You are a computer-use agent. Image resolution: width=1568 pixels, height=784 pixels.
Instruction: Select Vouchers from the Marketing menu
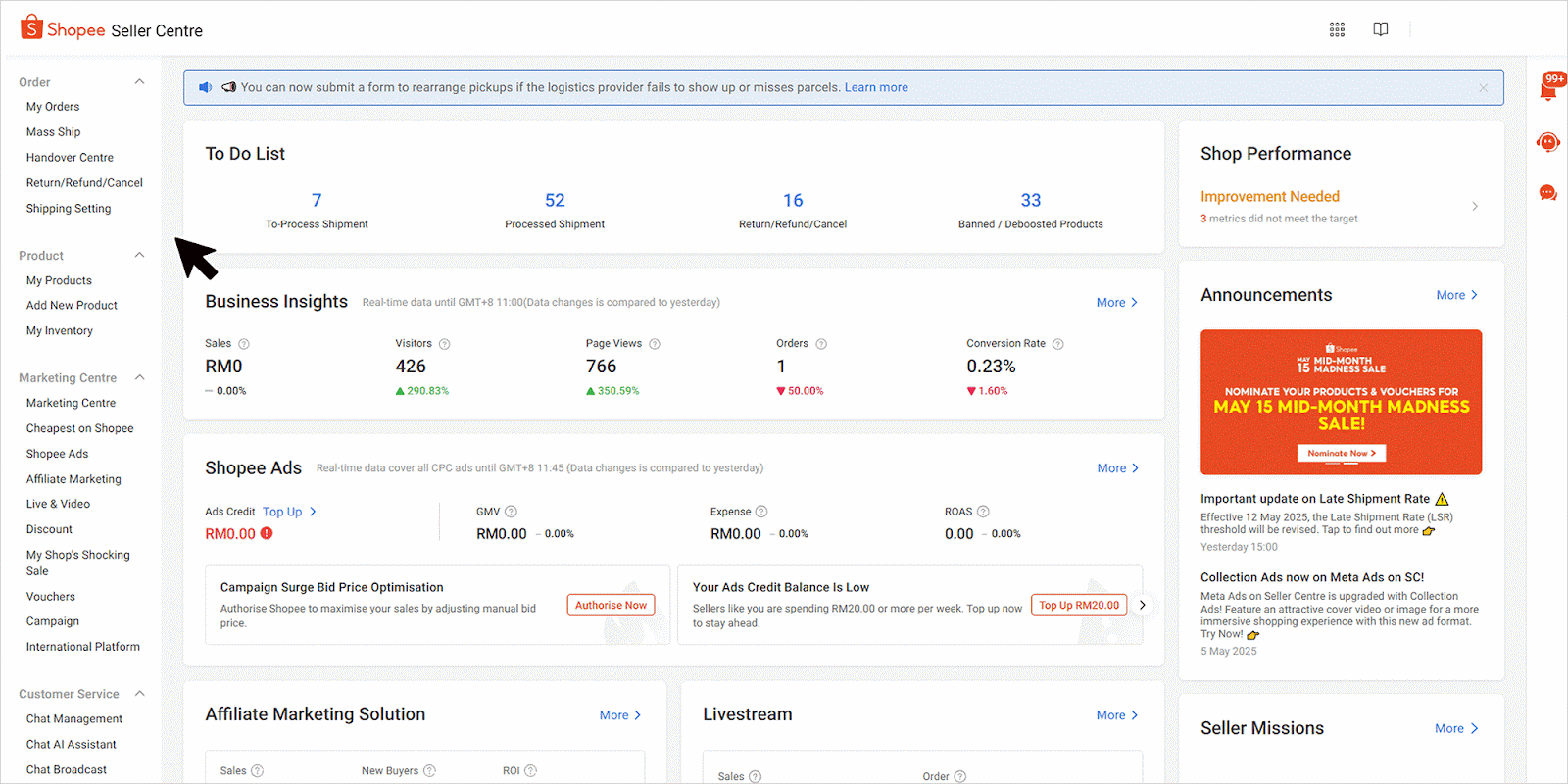click(51, 597)
